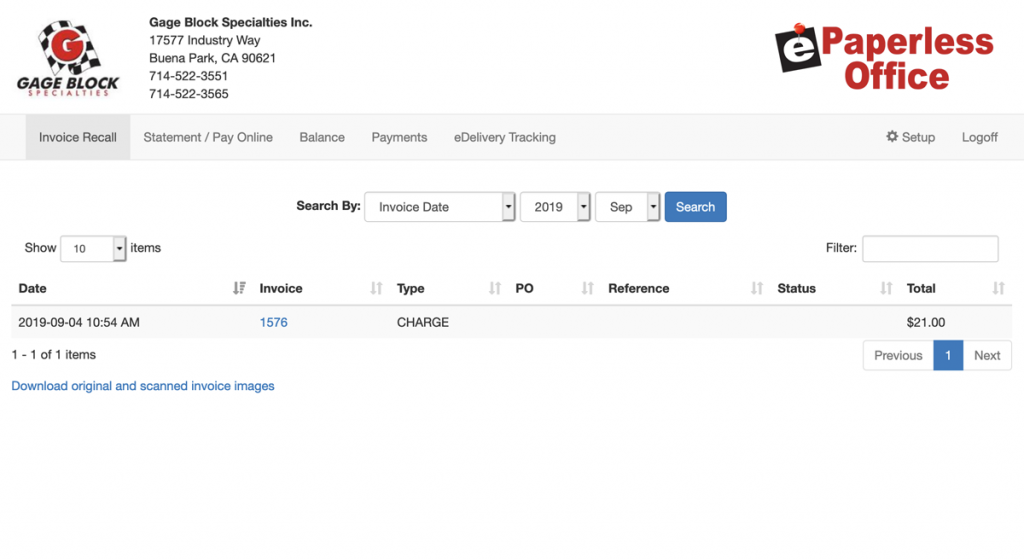Switch to Statement / Pay Online tab
Screen dimensions: 1024x559
208,137
